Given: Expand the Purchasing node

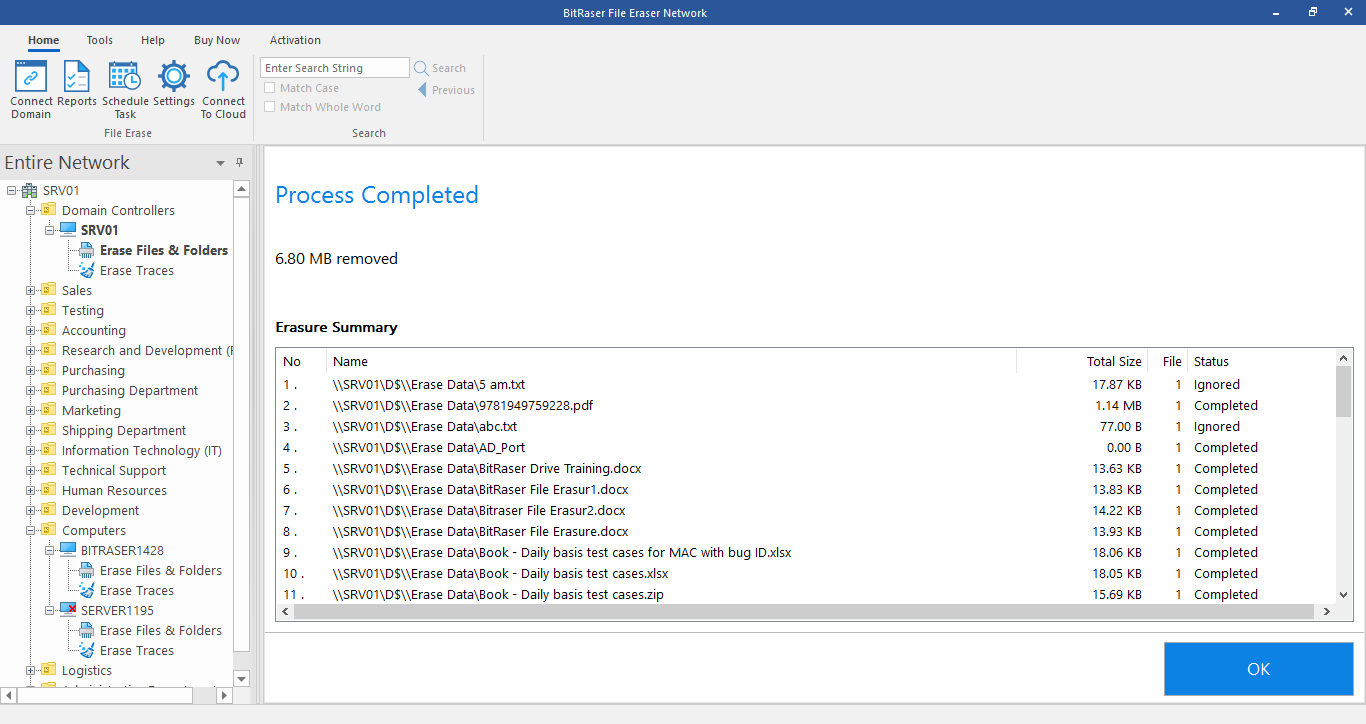Looking at the screenshot, I should [30, 370].
